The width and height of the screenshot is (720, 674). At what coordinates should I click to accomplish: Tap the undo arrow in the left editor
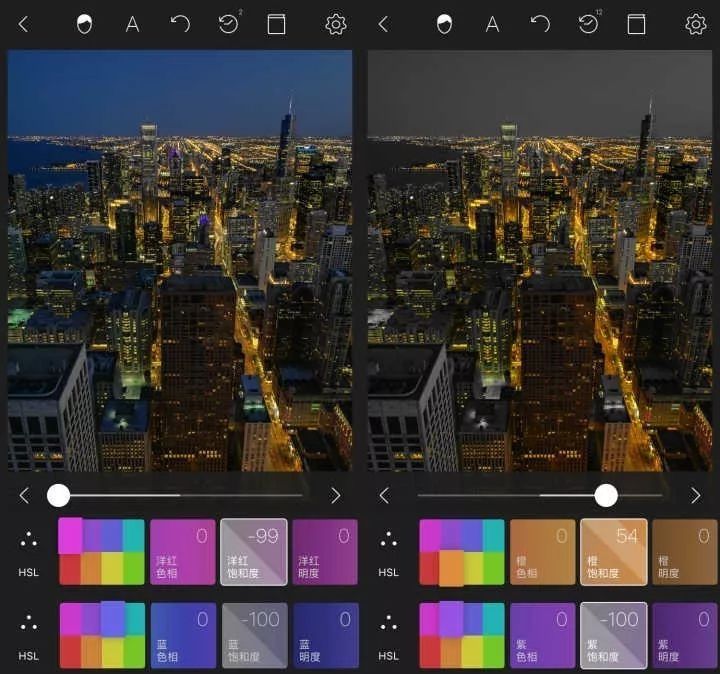point(180,24)
